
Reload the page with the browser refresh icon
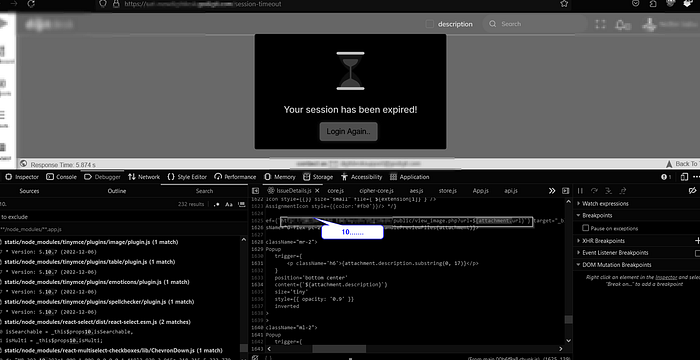pos(31,4)
